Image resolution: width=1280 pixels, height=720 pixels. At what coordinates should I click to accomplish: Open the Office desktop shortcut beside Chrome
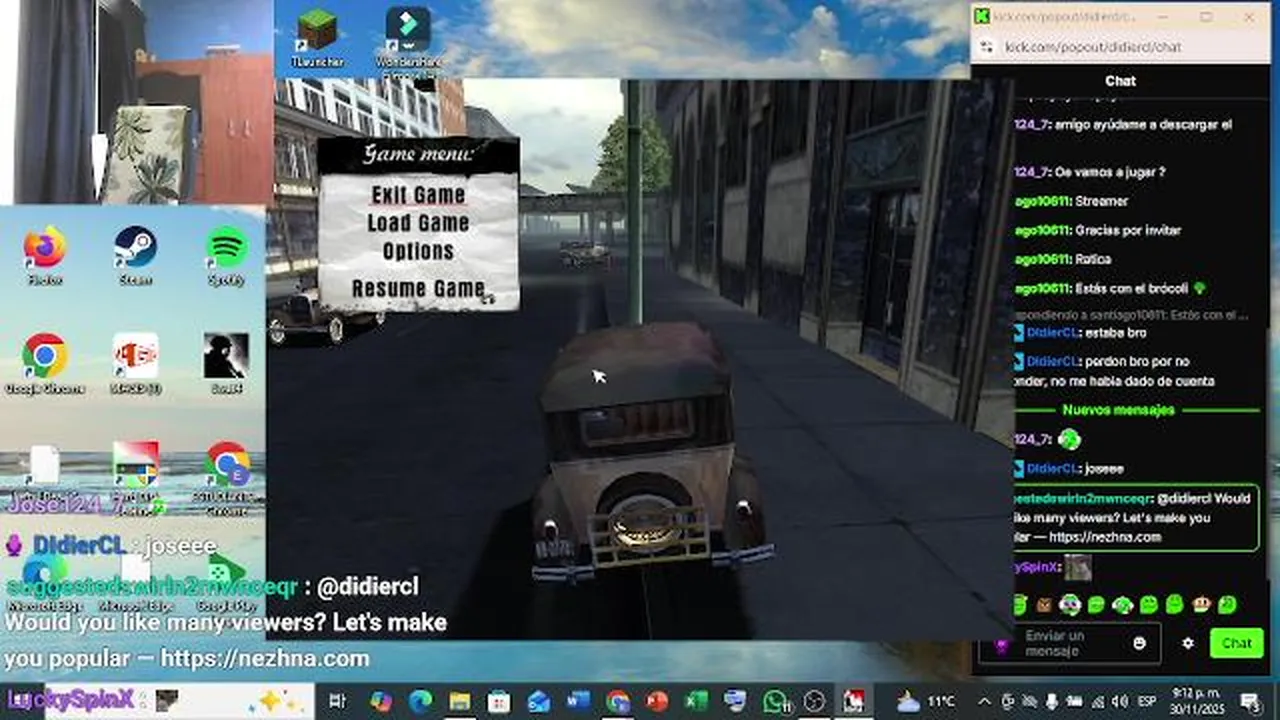click(135, 364)
